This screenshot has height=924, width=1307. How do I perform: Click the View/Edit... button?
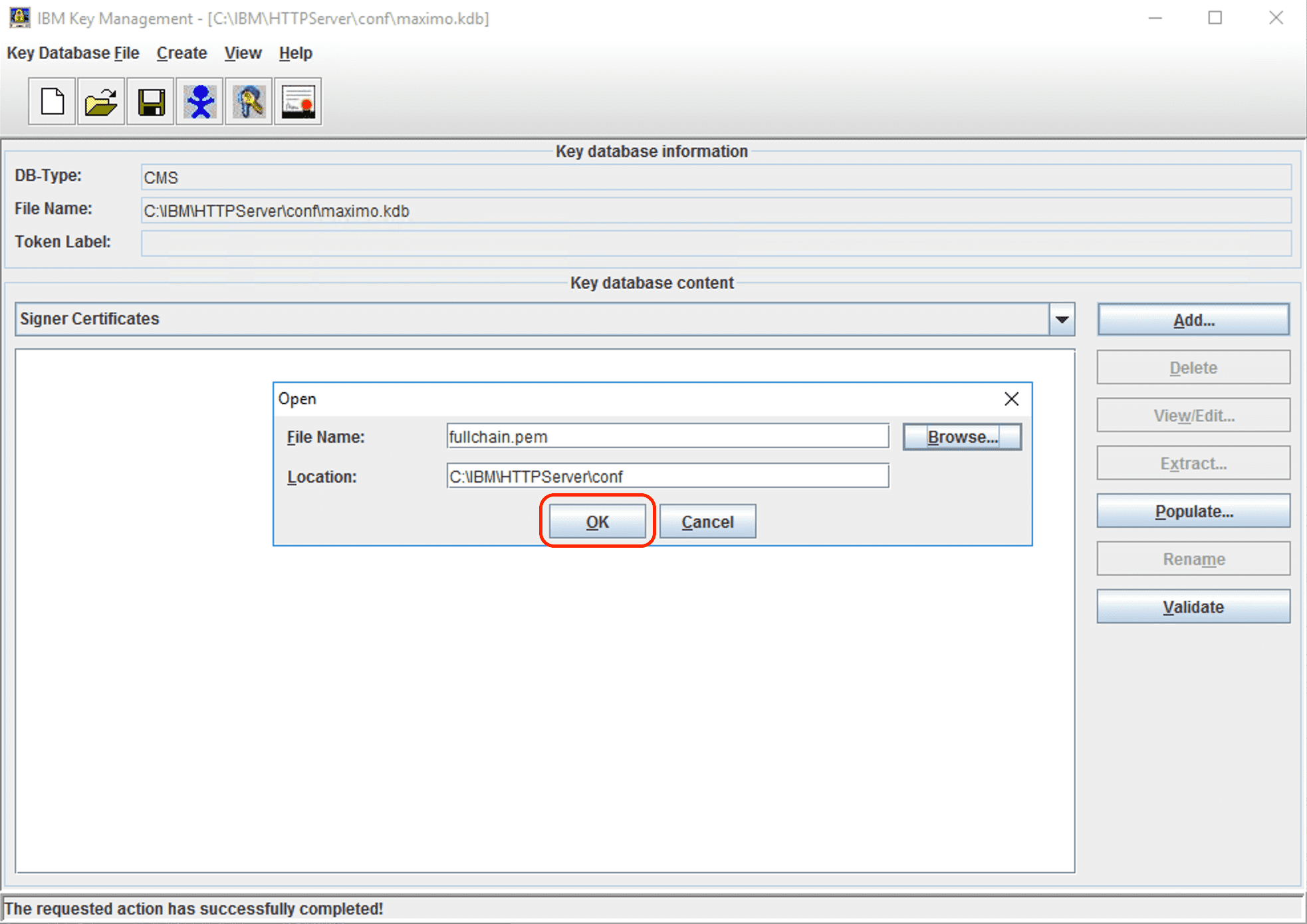[x=1194, y=415]
